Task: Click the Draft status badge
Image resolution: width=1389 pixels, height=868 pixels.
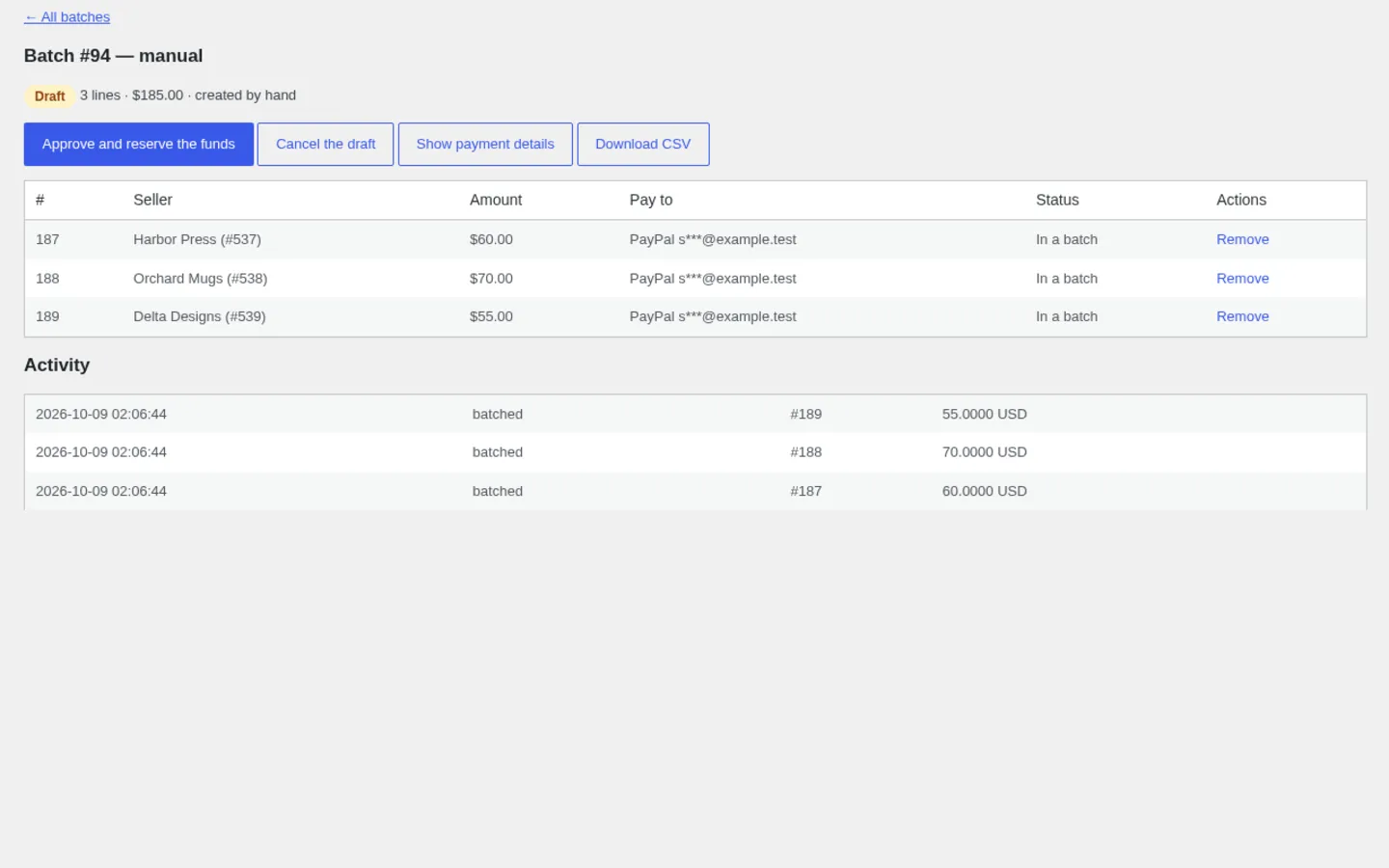Action: [49, 95]
